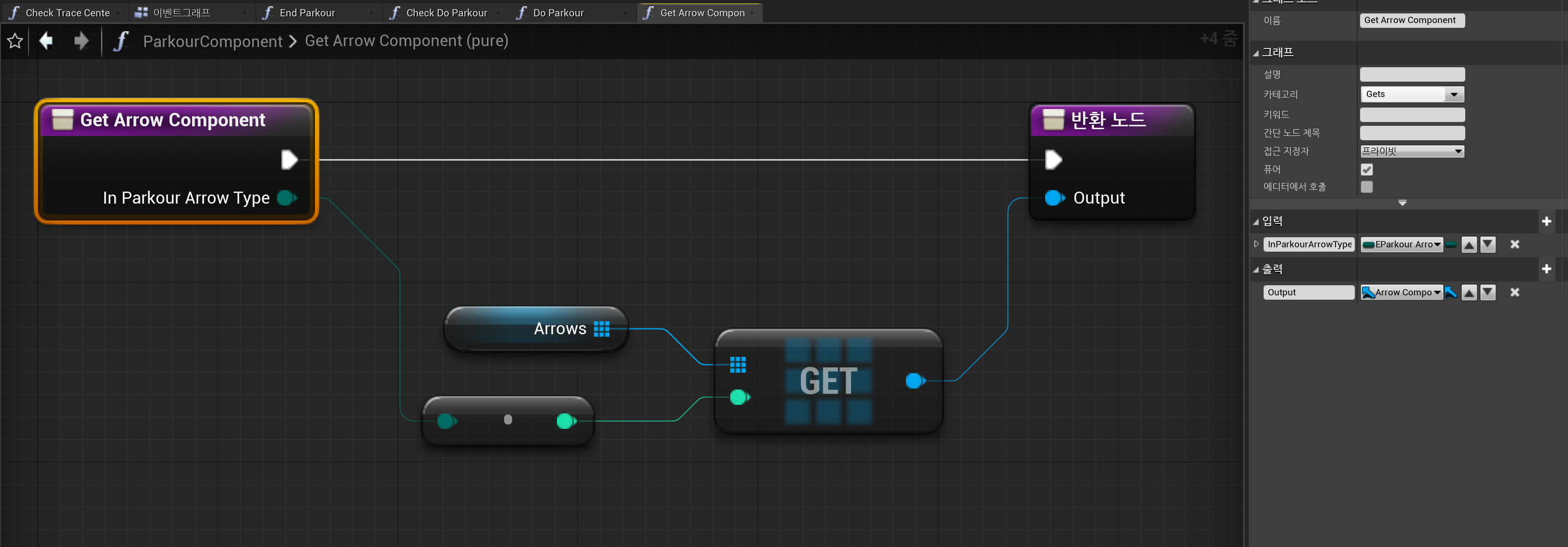
Task: Move InParkourArrowType parameter up
Action: 1469,245
